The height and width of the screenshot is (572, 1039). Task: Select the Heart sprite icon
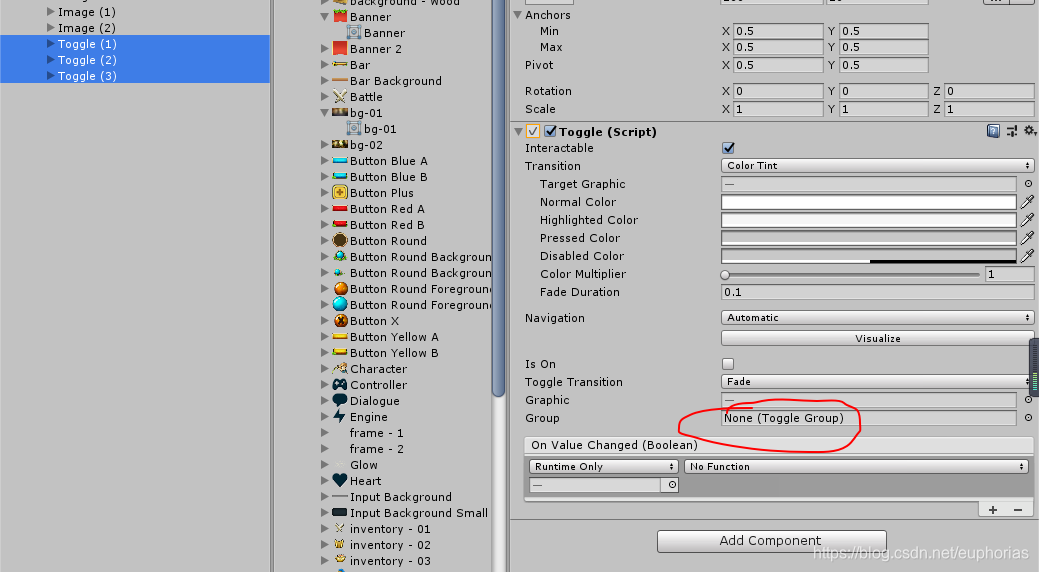(340, 481)
